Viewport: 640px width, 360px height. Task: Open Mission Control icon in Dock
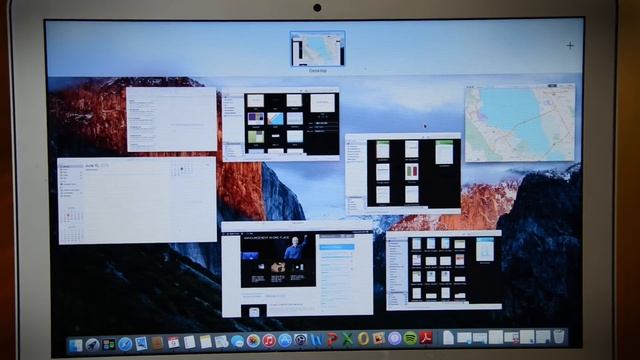tap(109, 345)
